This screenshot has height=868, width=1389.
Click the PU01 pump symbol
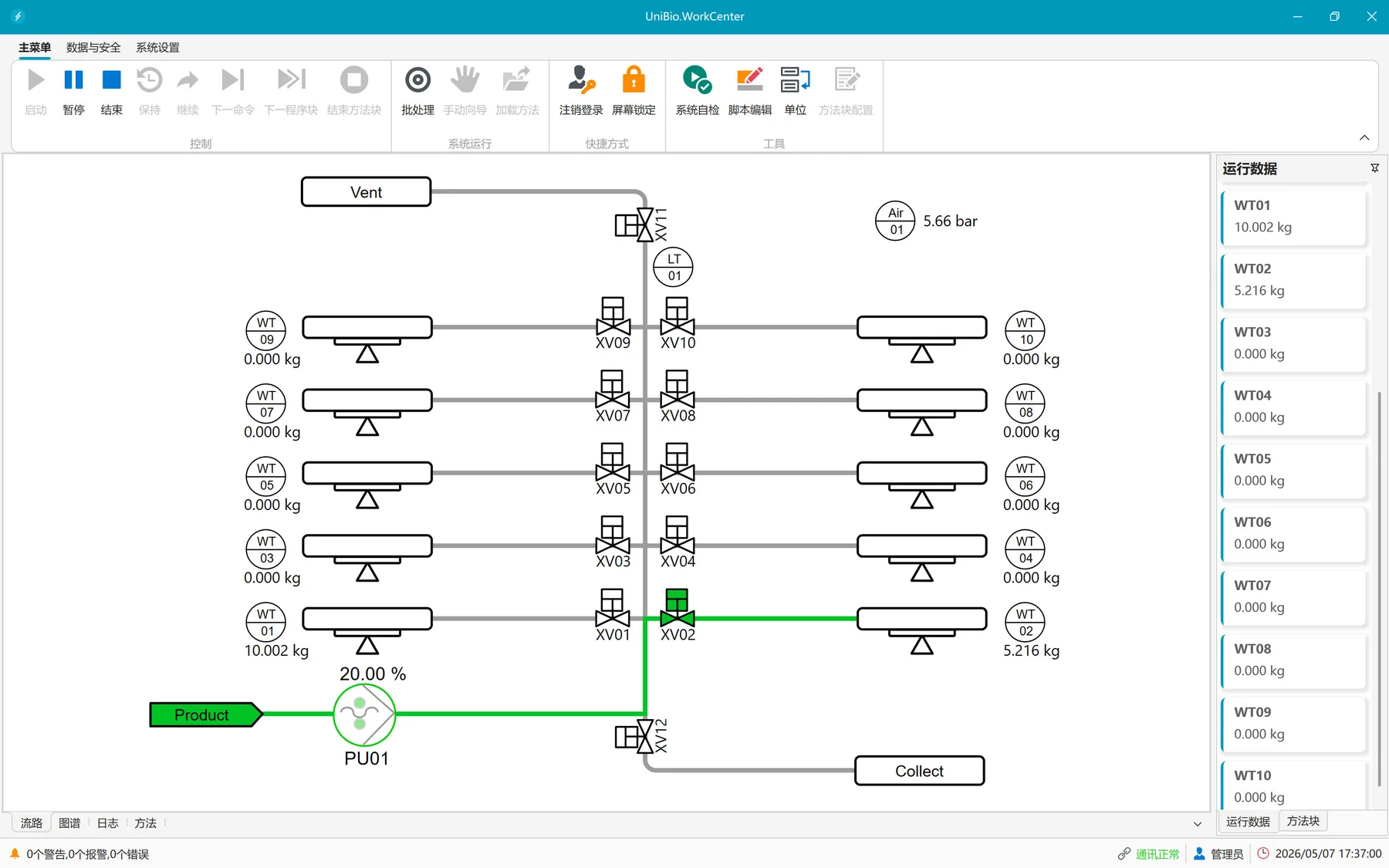coord(364,714)
